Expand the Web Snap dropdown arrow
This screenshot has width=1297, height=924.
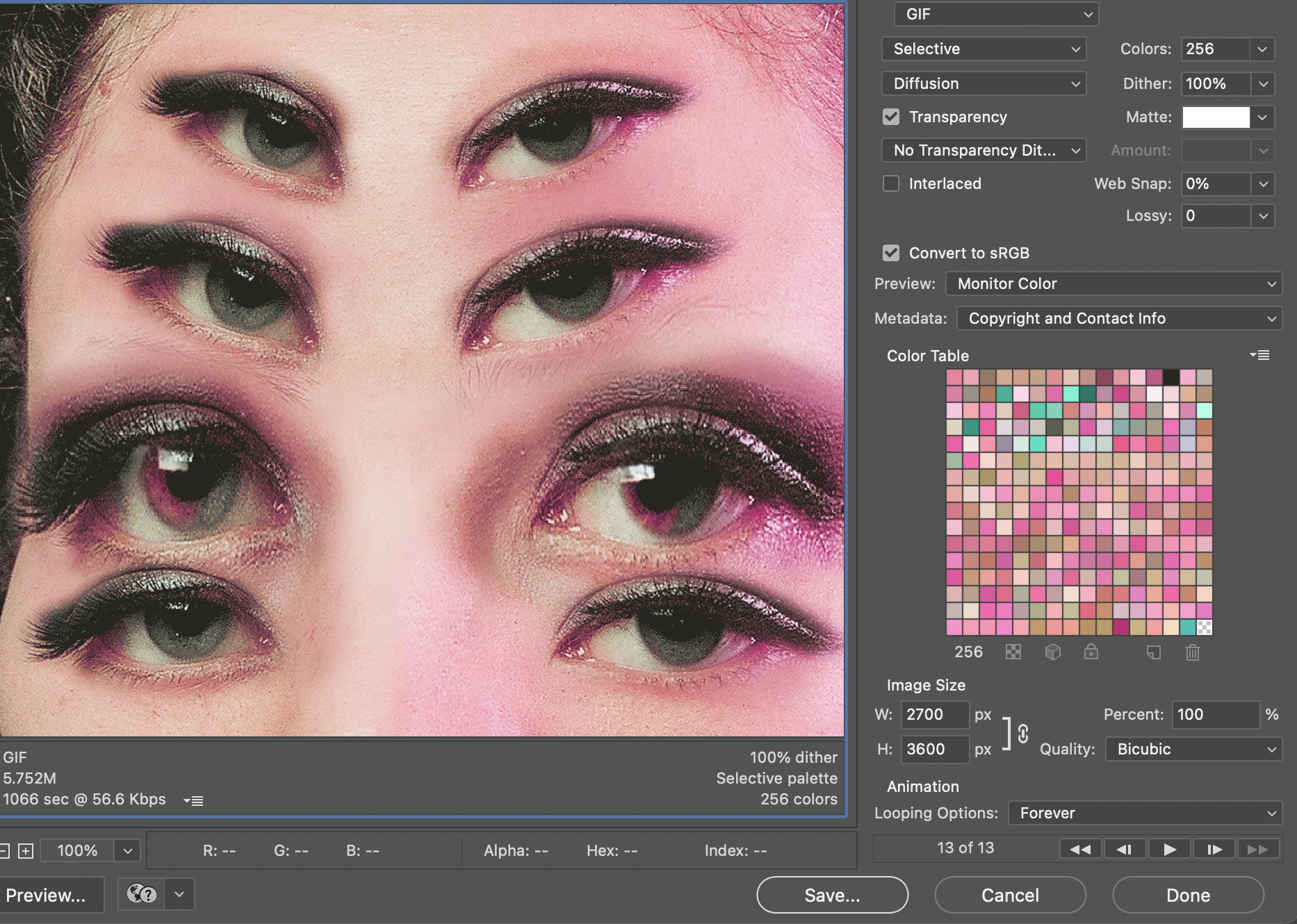[x=1262, y=183]
